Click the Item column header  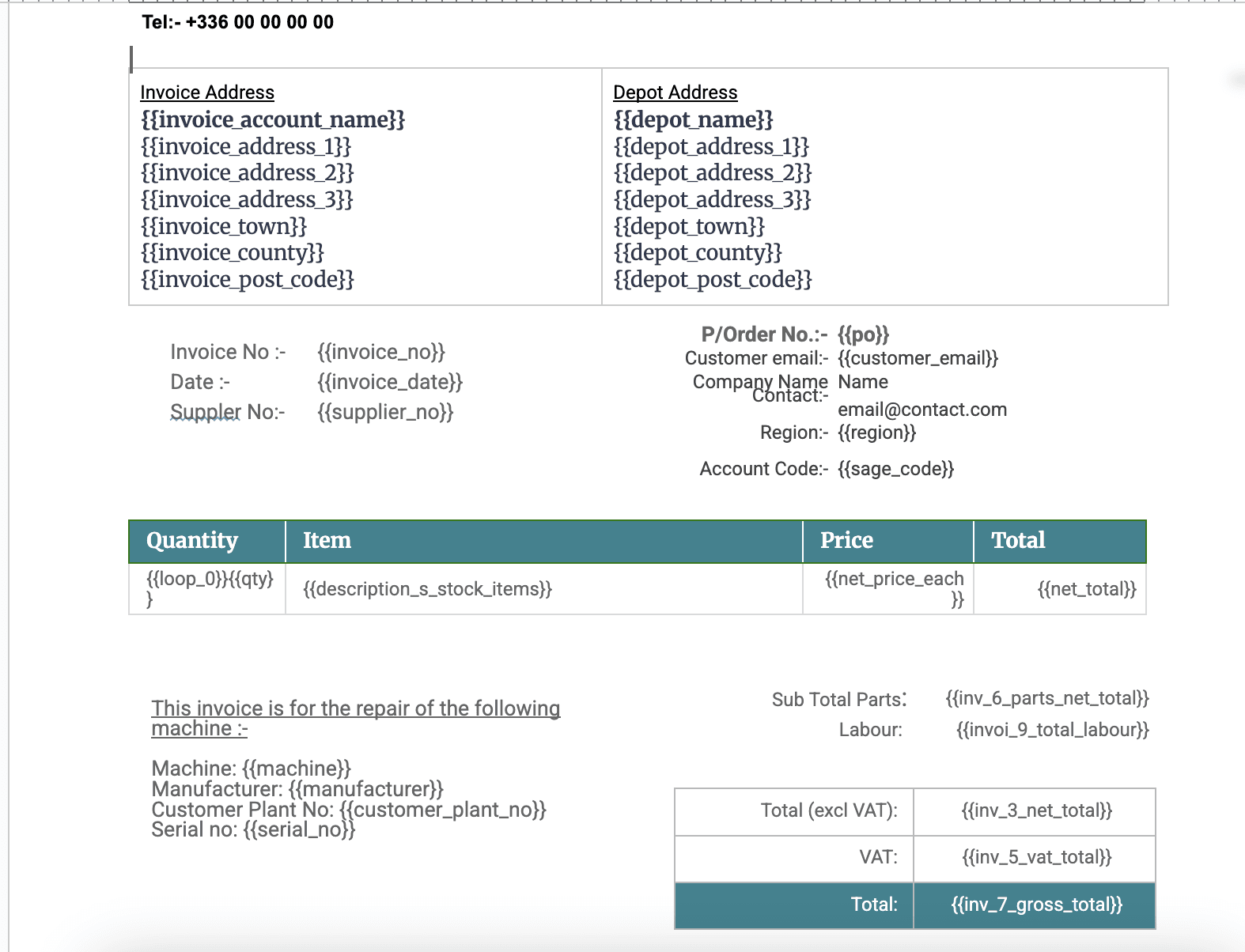pos(327,541)
